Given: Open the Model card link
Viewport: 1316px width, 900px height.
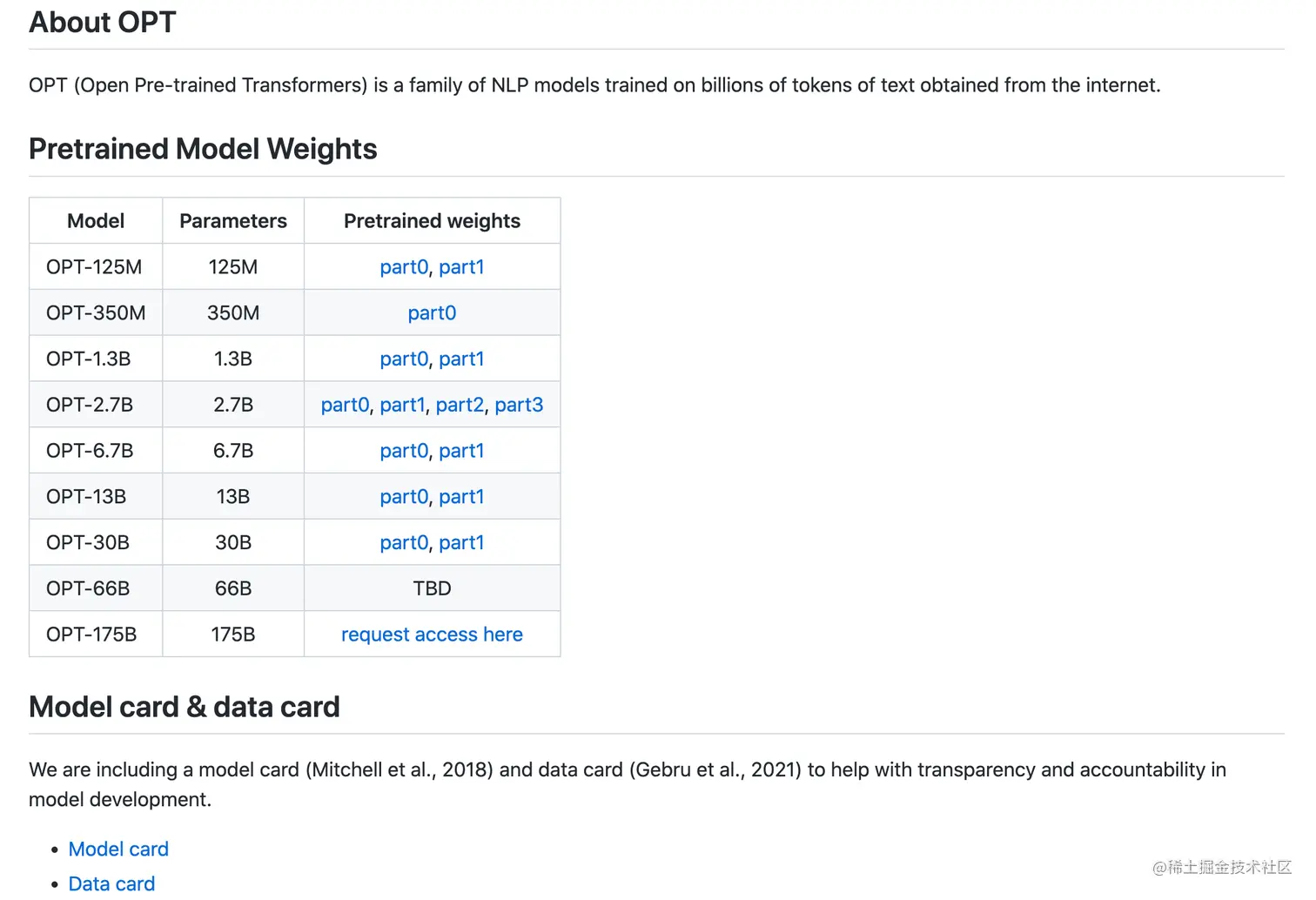Looking at the screenshot, I should [118, 850].
